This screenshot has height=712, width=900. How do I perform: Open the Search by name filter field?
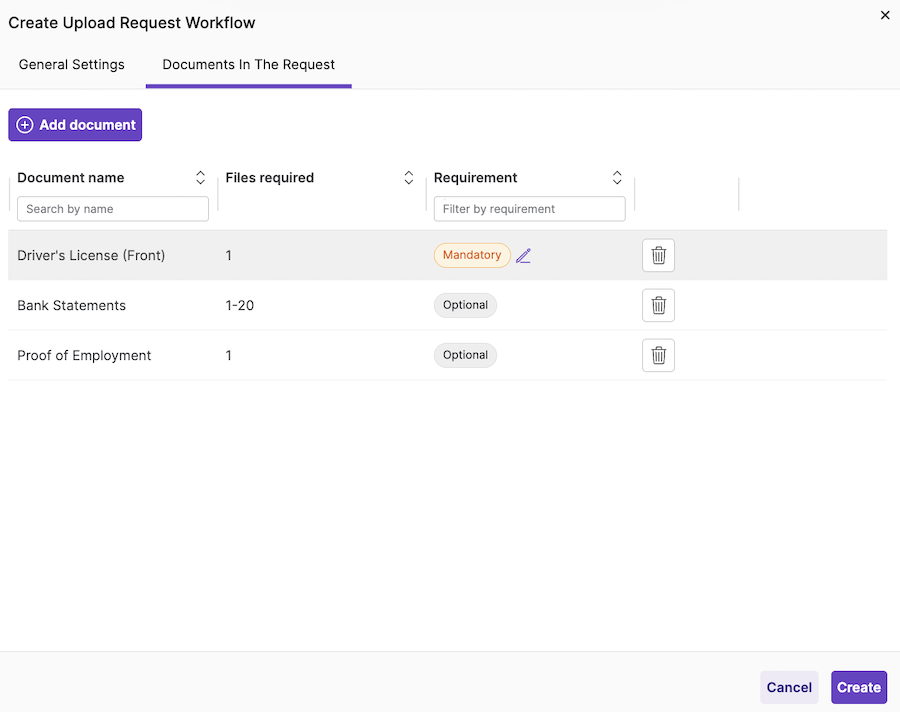tap(113, 208)
